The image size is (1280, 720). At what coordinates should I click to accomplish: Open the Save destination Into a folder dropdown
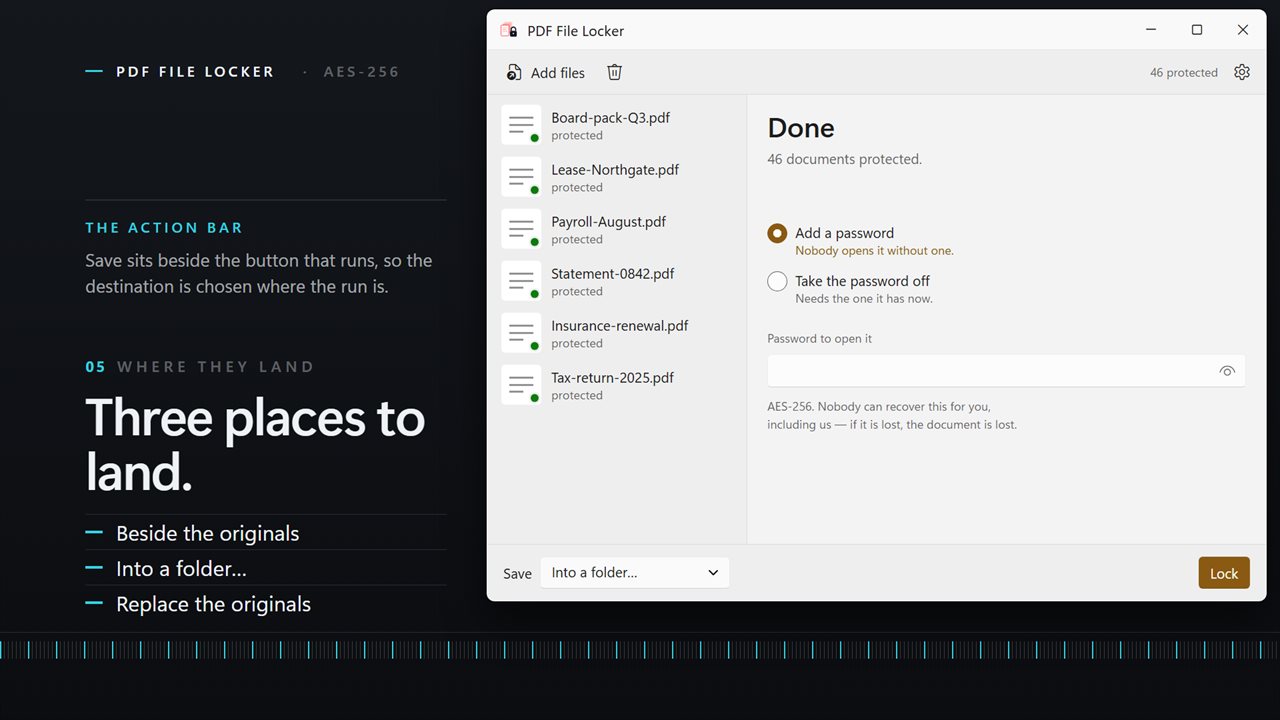point(635,573)
